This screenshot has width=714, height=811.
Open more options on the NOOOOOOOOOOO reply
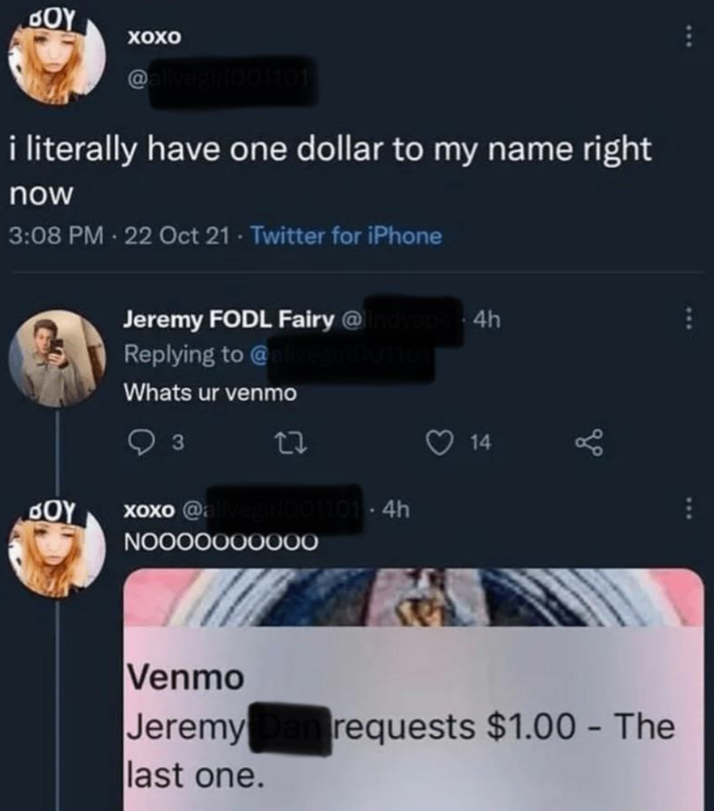click(688, 509)
